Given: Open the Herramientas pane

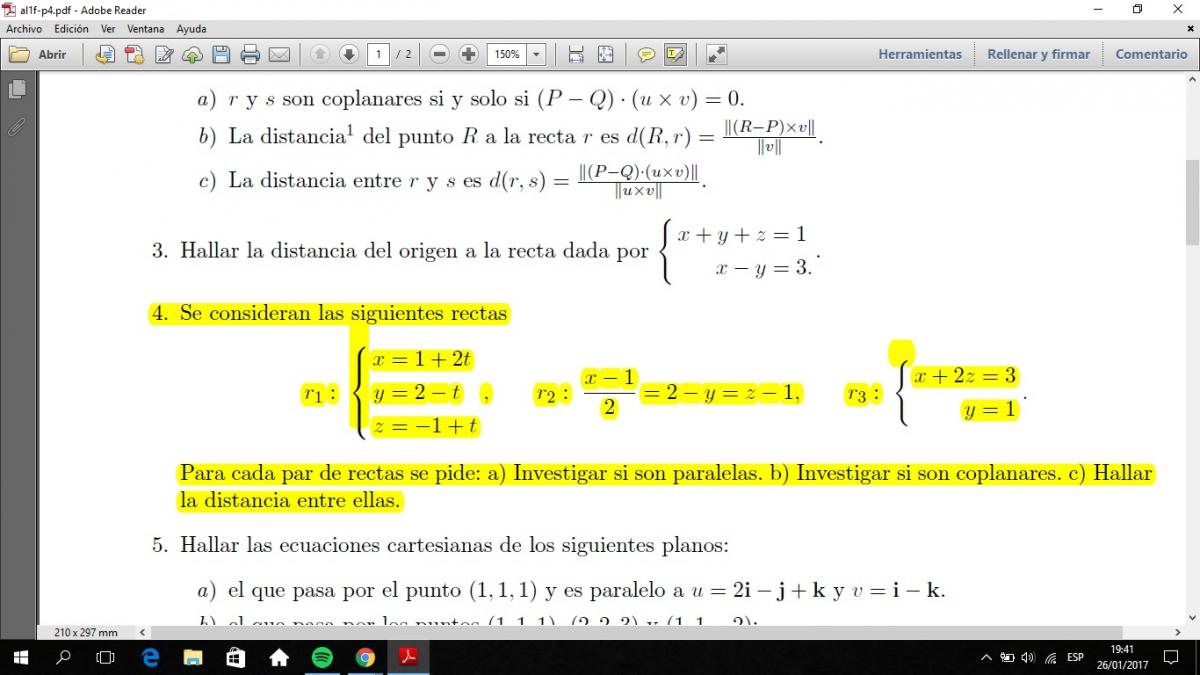Looking at the screenshot, I should click(919, 55).
